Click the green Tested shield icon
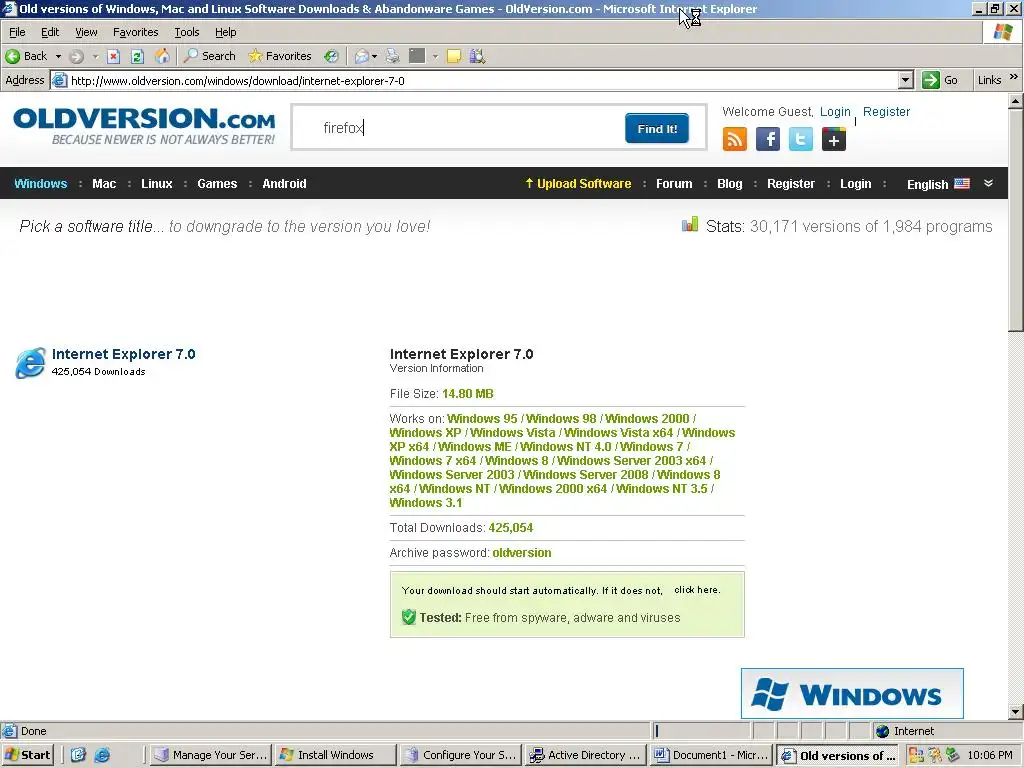 (409, 617)
